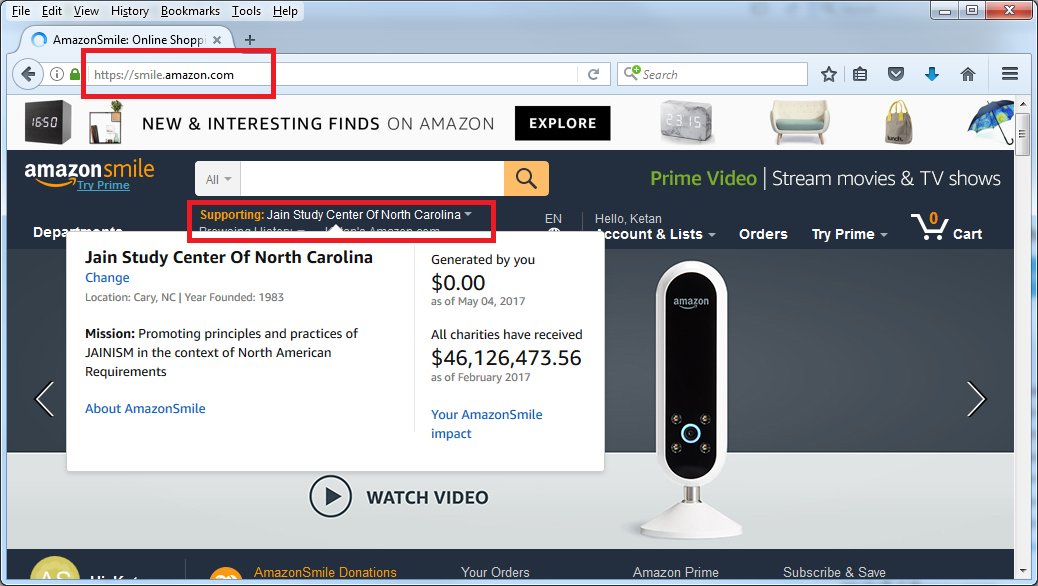
Task: Click the EXPLORE button
Action: (x=563, y=123)
